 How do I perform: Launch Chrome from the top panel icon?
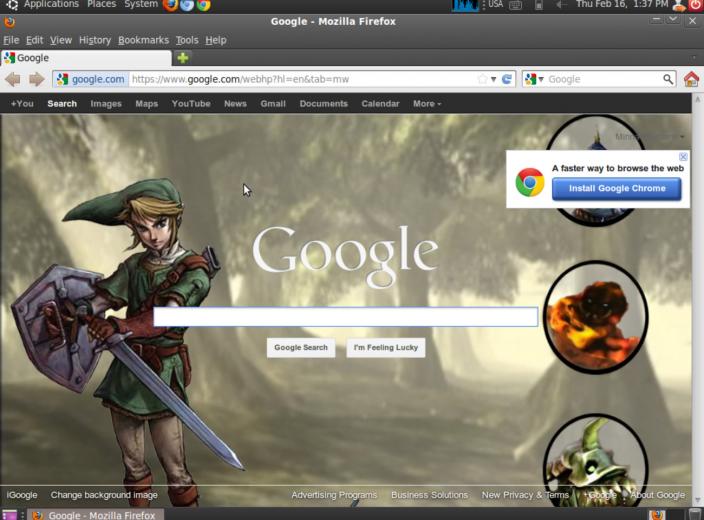tap(204, 5)
